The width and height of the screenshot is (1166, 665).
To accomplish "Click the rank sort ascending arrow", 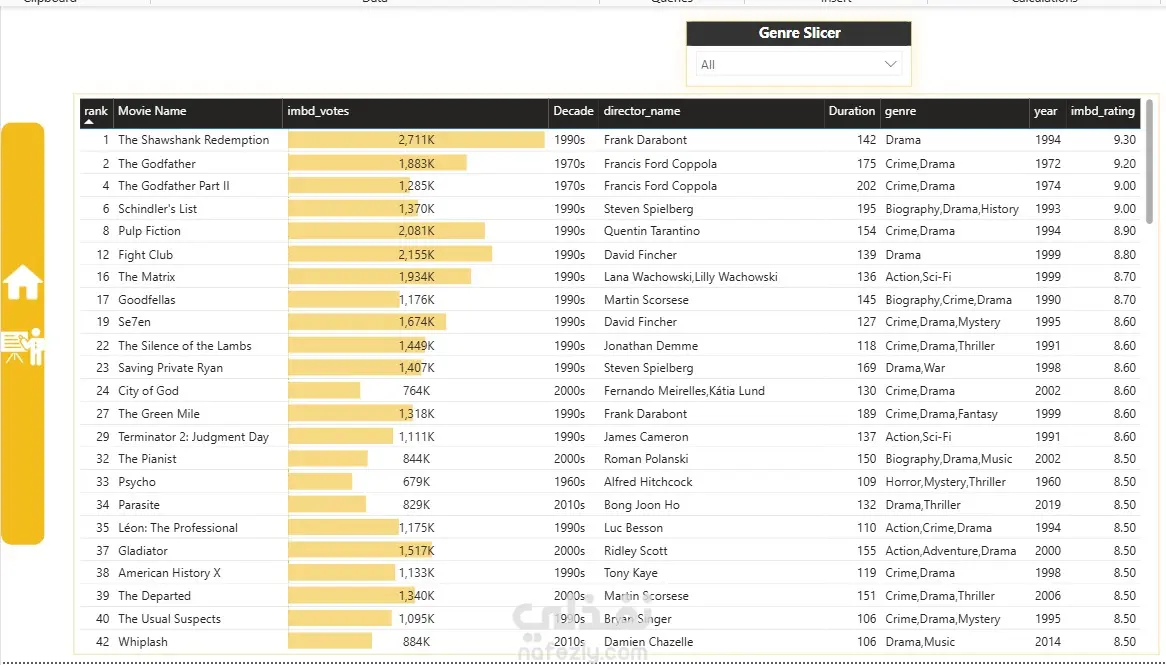I will click(x=89, y=122).
